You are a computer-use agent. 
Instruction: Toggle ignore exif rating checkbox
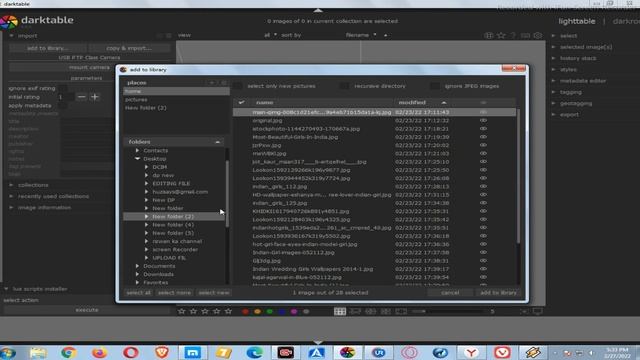(62, 88)
